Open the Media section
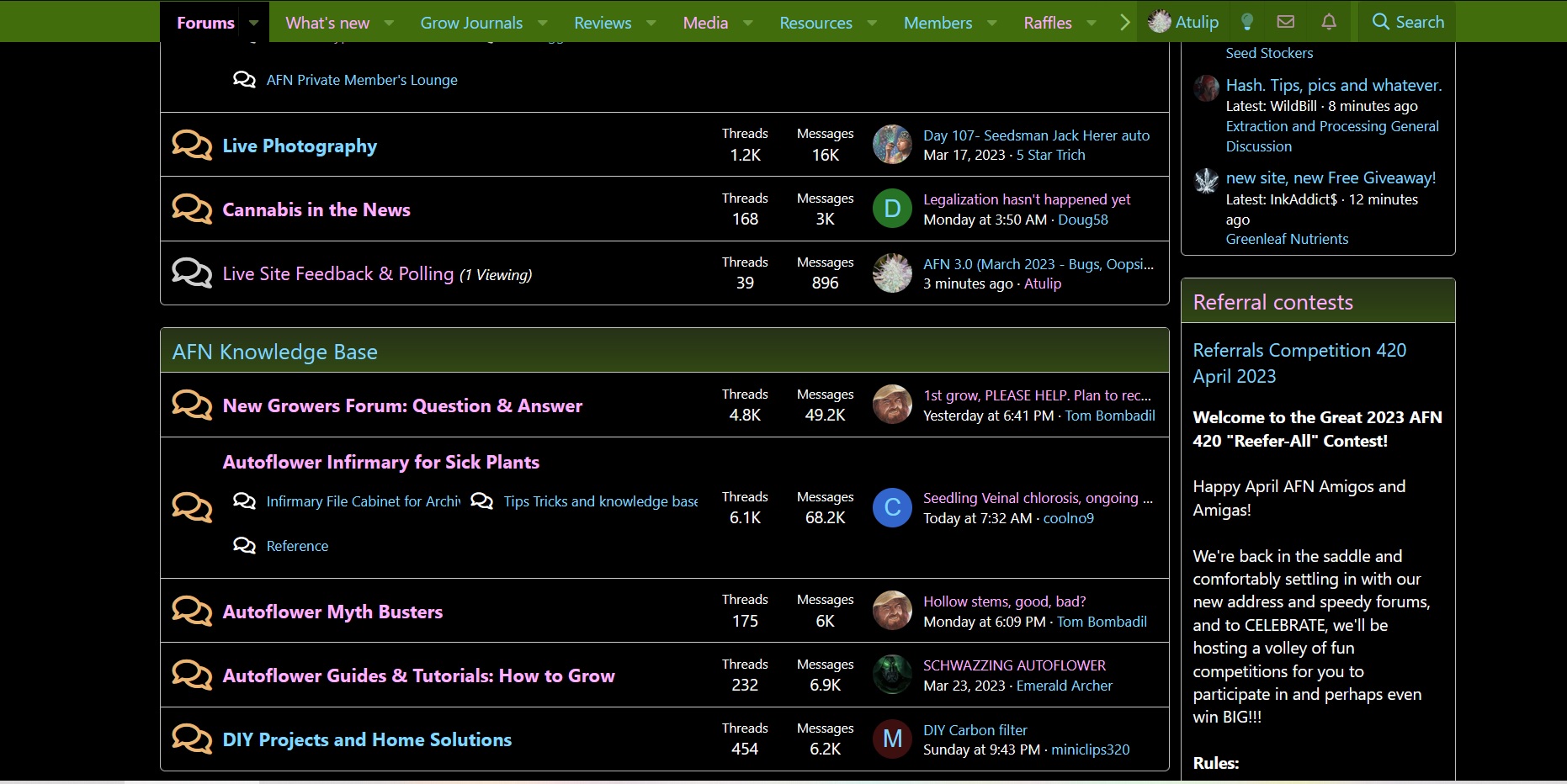1567x784 pixels. [x=705, y=23]
